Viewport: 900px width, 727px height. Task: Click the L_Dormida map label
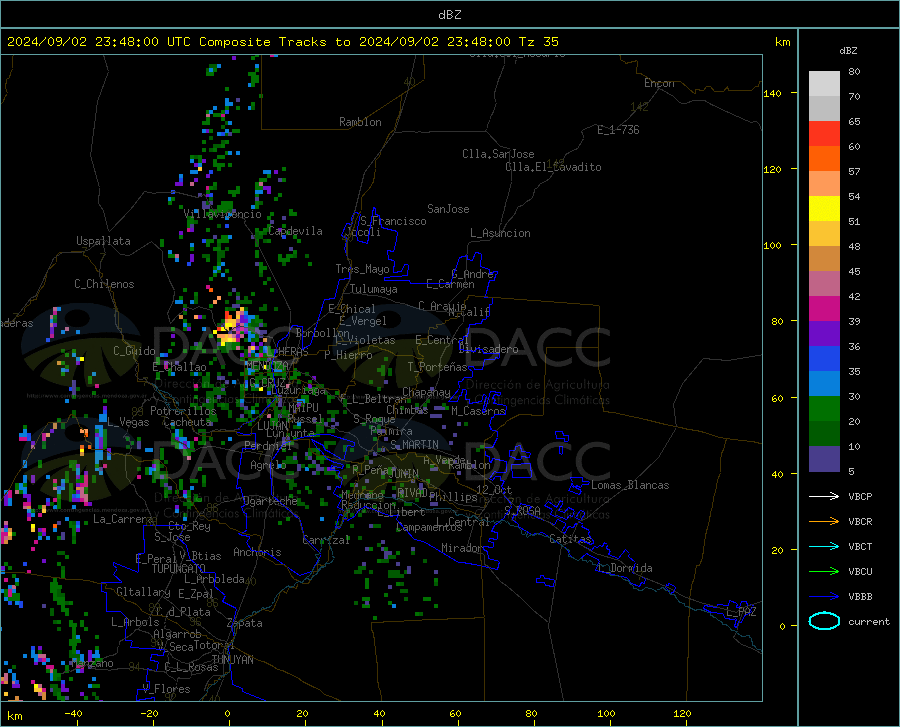coord(625,568)
